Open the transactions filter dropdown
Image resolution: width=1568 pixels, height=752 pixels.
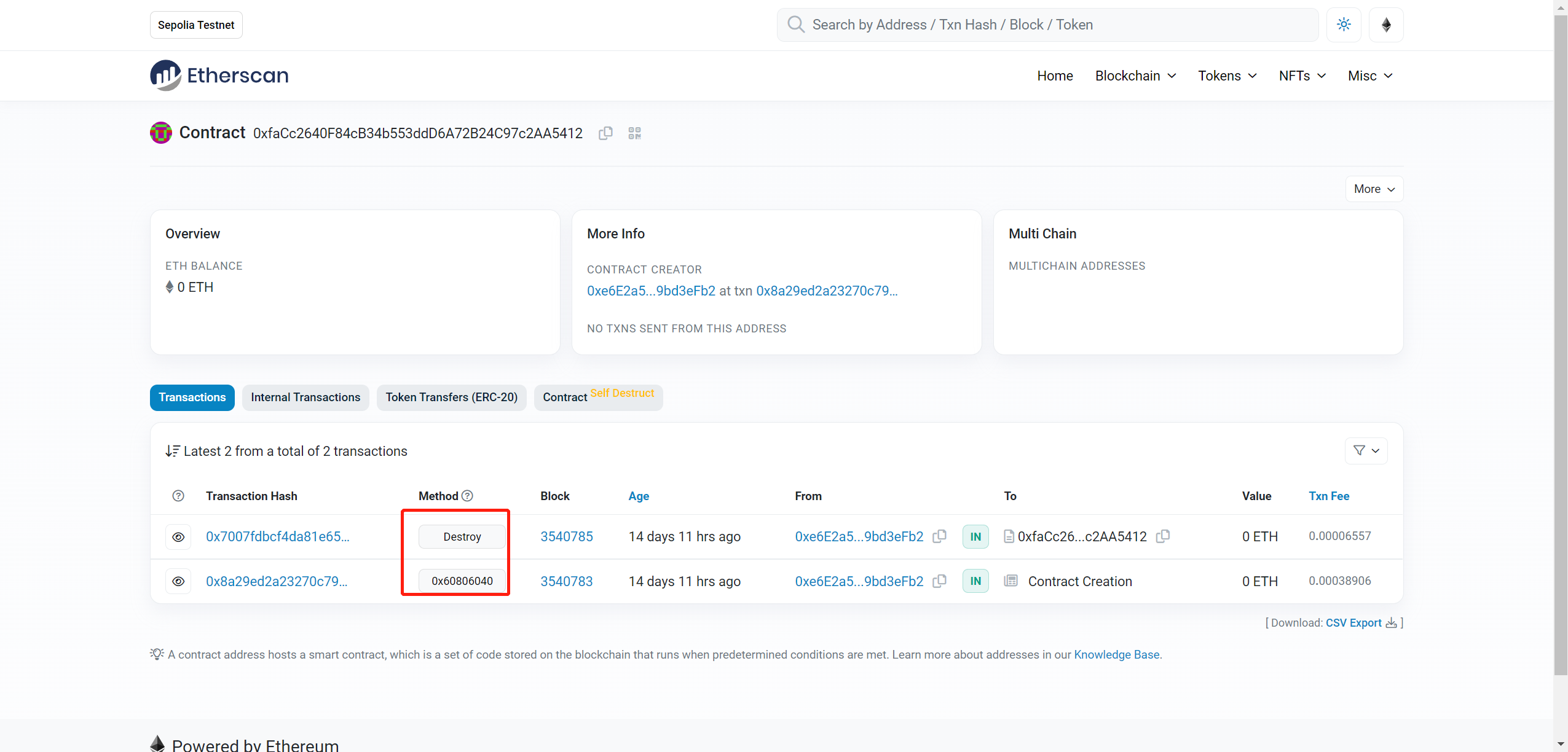pos(1366,451)
